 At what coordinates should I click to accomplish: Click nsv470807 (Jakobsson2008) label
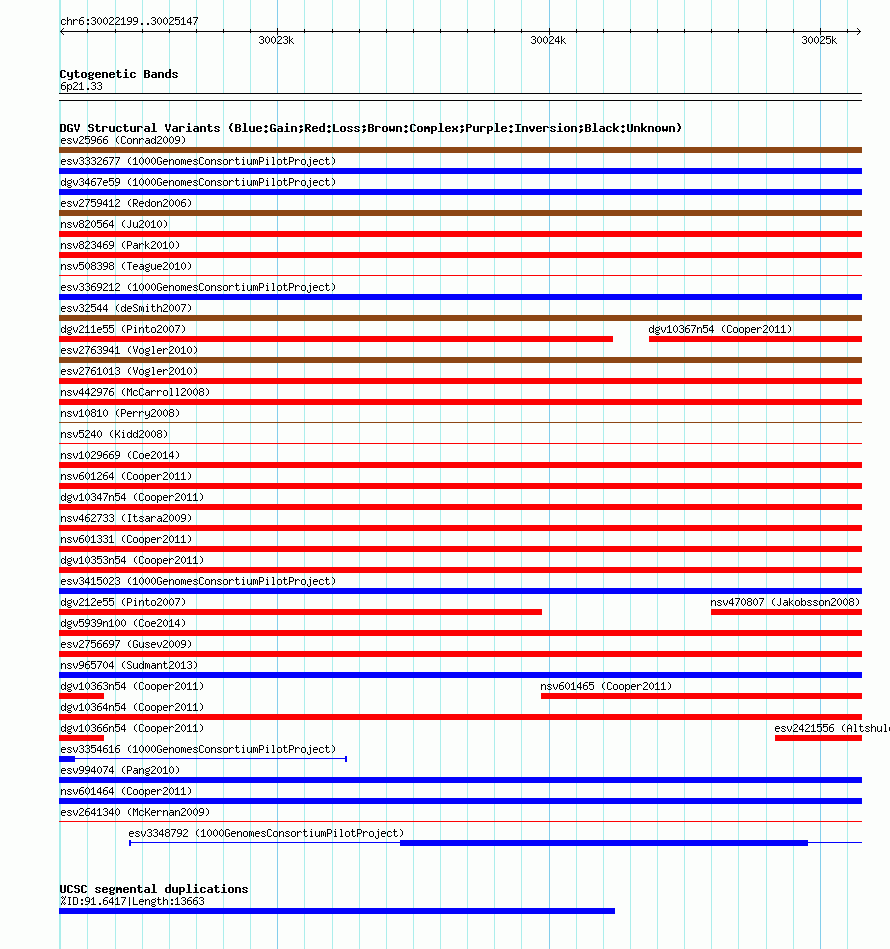pos(785,602)
